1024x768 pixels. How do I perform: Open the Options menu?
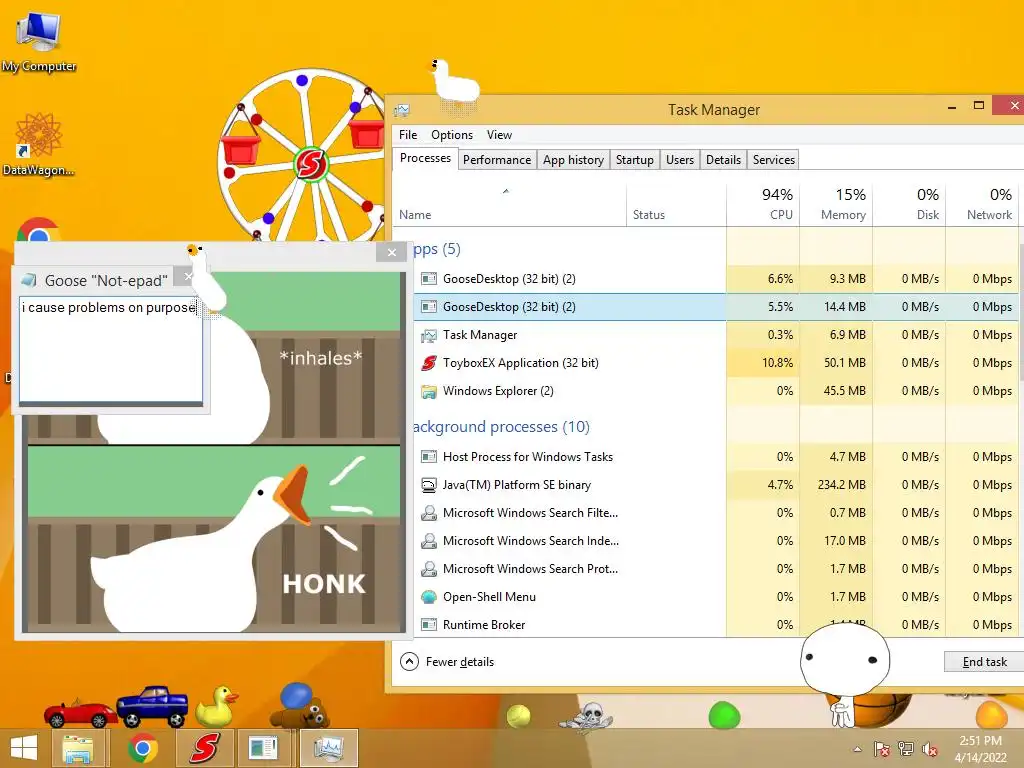pos(452,135)
